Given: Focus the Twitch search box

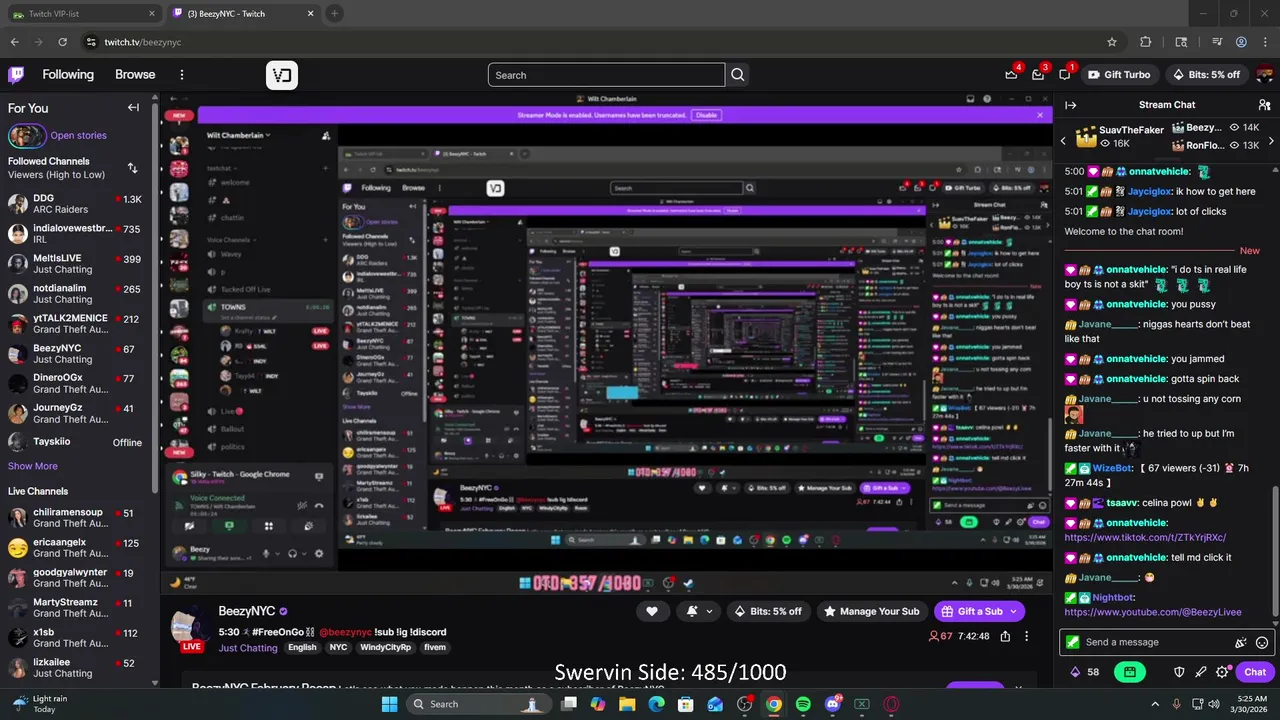Looking at the screenshot, I should [x=606, y=75].
